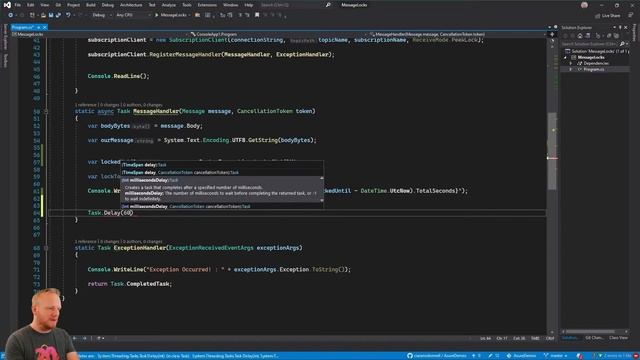Click the Visual Studio search box
The image size is (640, 360).
tap(296, 5)
